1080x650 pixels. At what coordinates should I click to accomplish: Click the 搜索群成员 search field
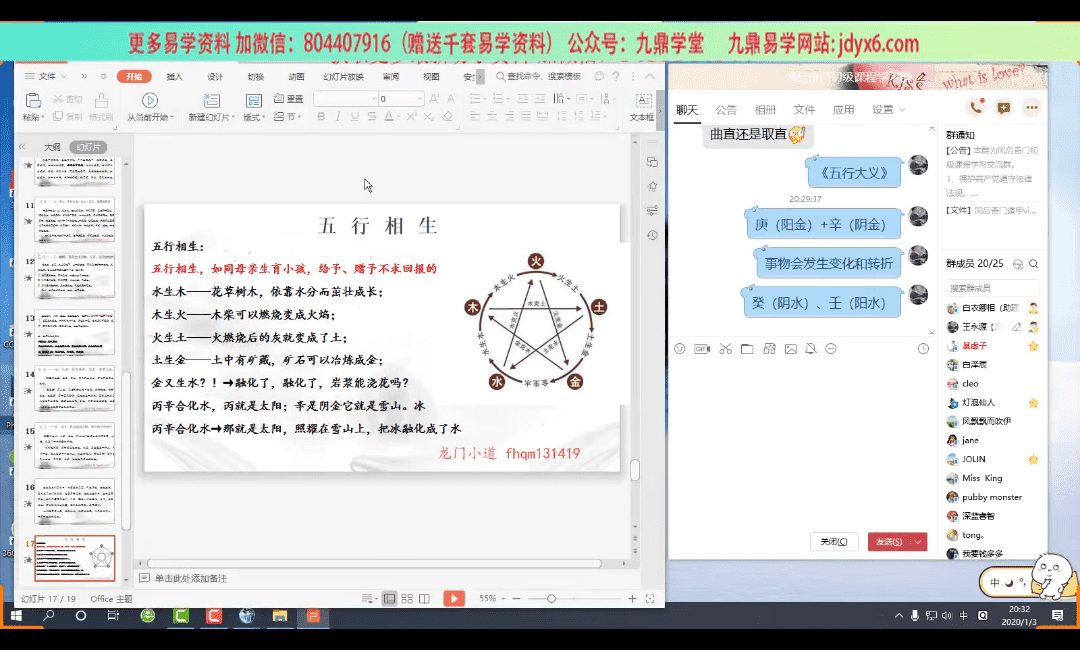pos(990,289)
